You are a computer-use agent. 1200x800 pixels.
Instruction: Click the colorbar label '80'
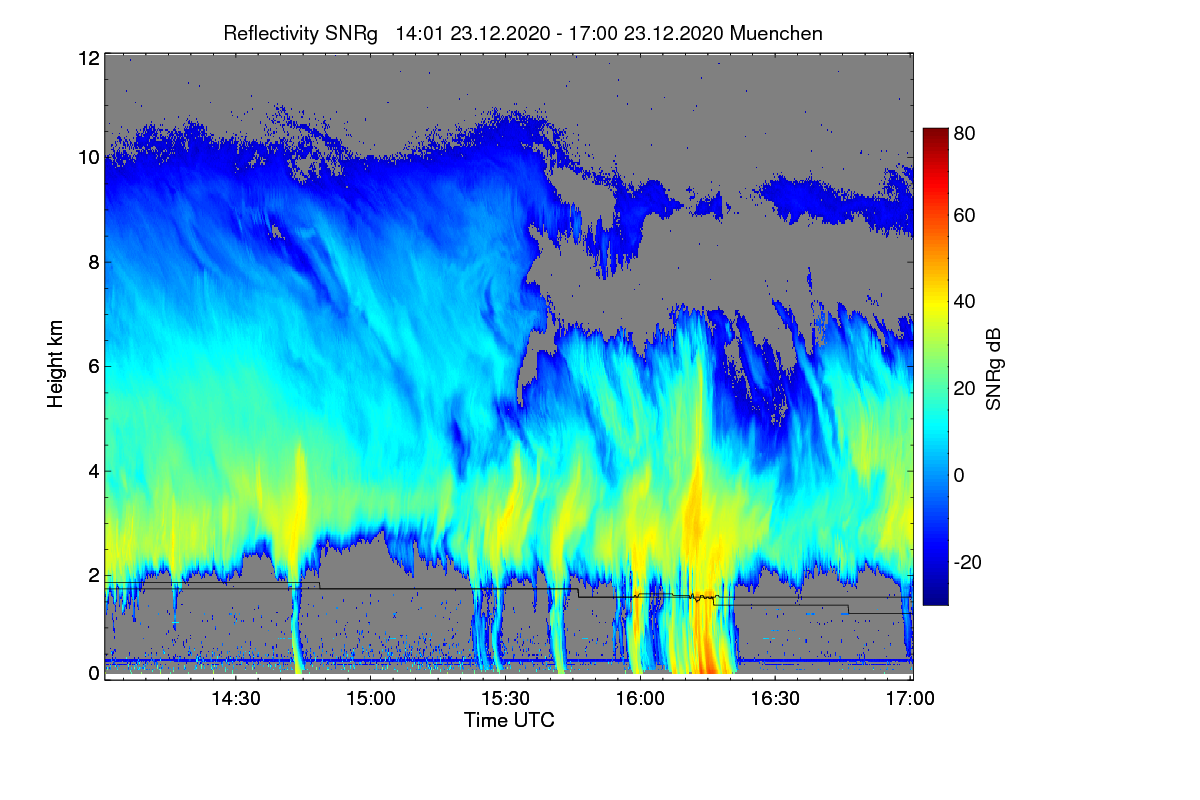[x=964, y=133]
